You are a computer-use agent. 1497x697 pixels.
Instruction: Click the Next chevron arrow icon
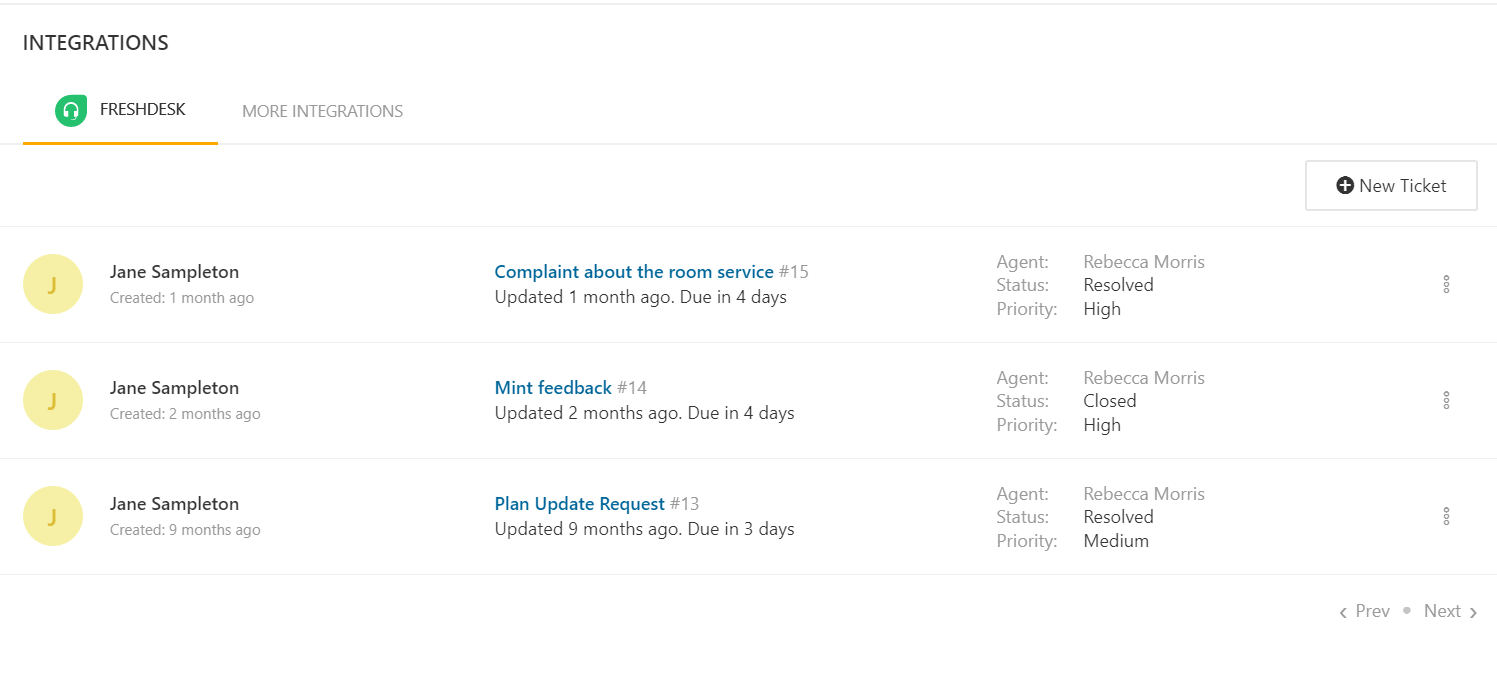1473,612
